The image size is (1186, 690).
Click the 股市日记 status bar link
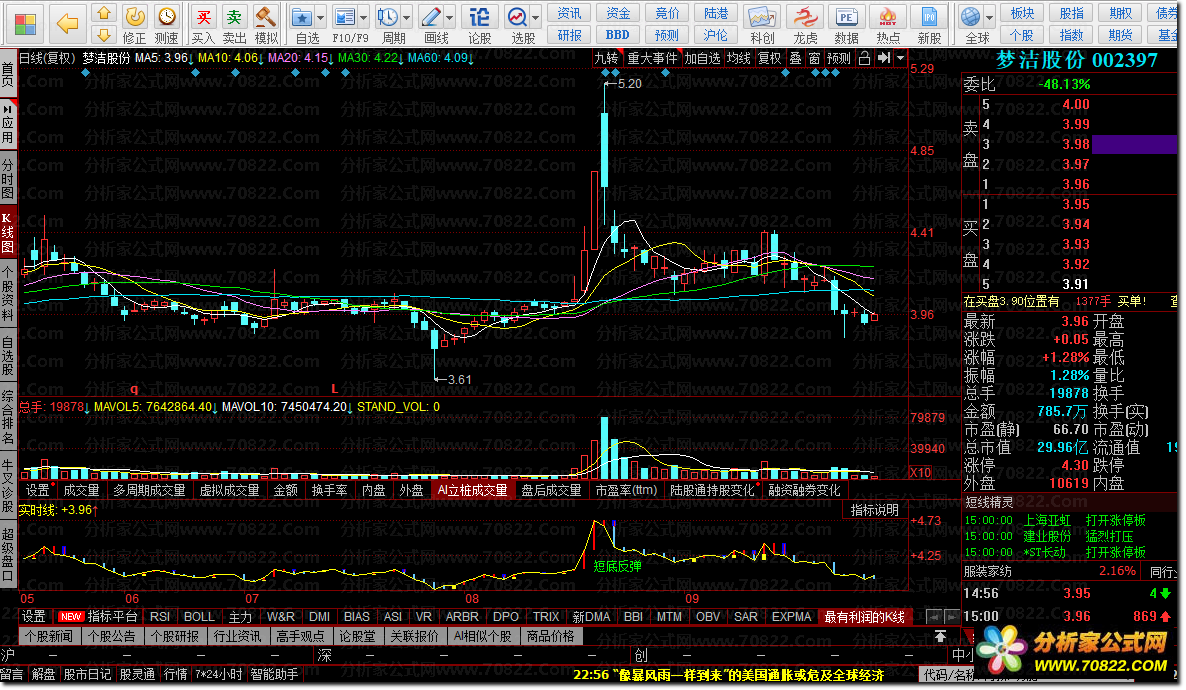[x=87, y=674]
